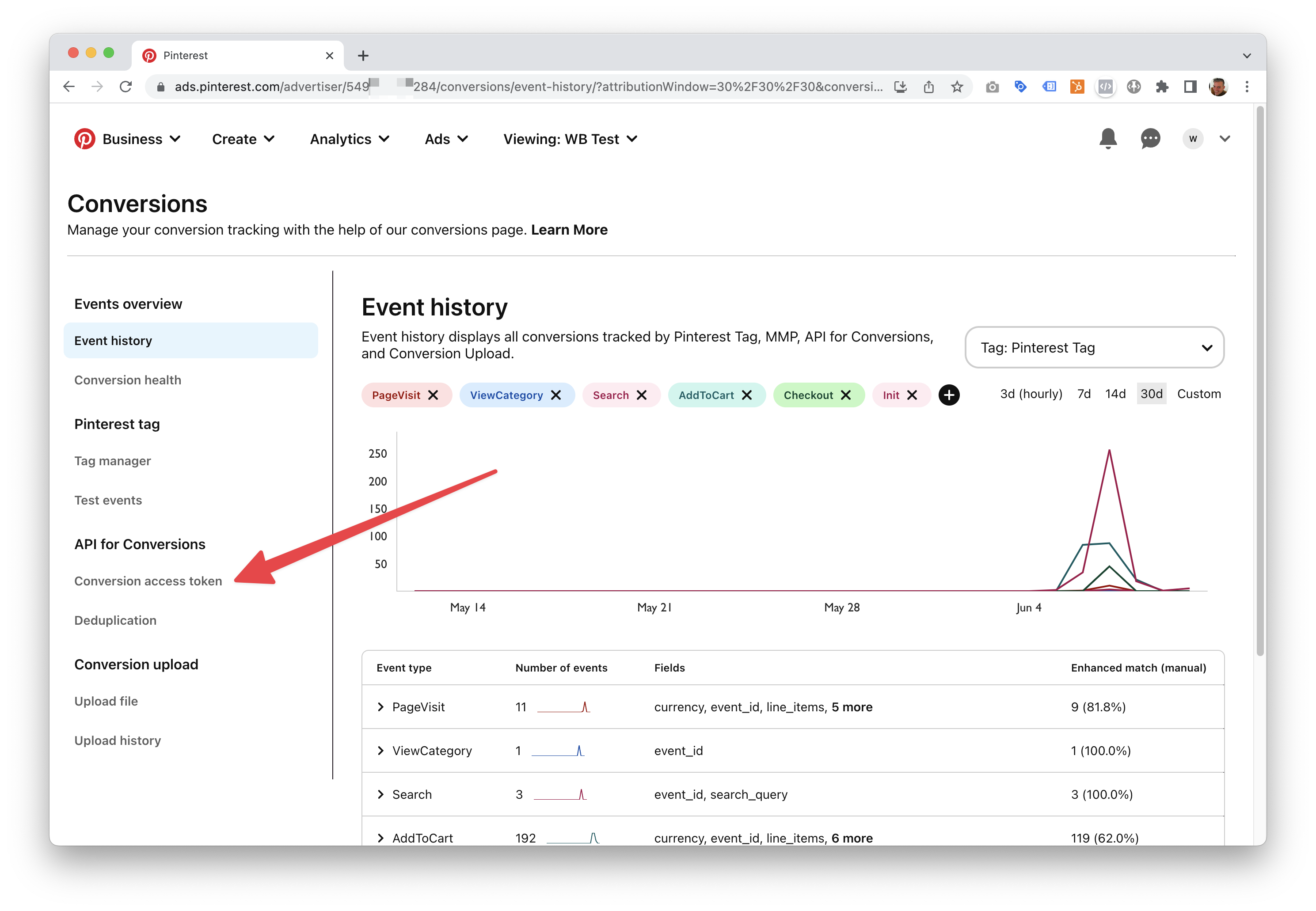Reload the page with refresh icon

(x=126, y=87)
